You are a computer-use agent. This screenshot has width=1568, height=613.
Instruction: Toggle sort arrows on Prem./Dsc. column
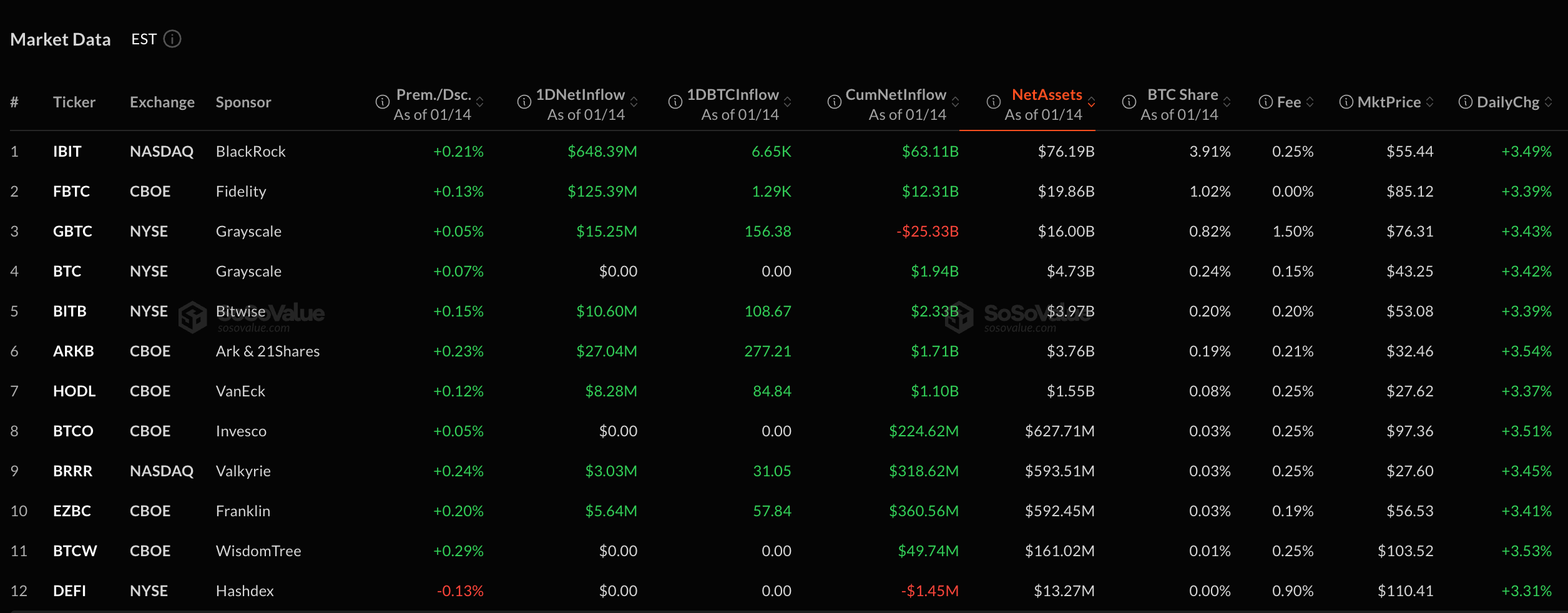480,102
